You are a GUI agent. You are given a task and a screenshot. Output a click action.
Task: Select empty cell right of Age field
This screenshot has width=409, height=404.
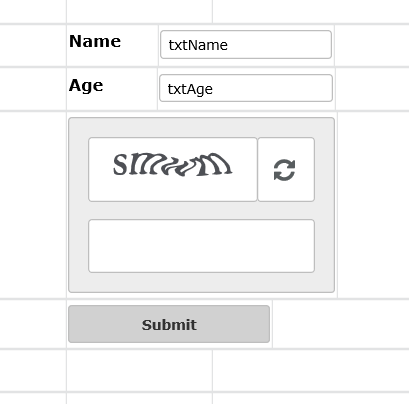pyautogui.click(x=372, y=89)
